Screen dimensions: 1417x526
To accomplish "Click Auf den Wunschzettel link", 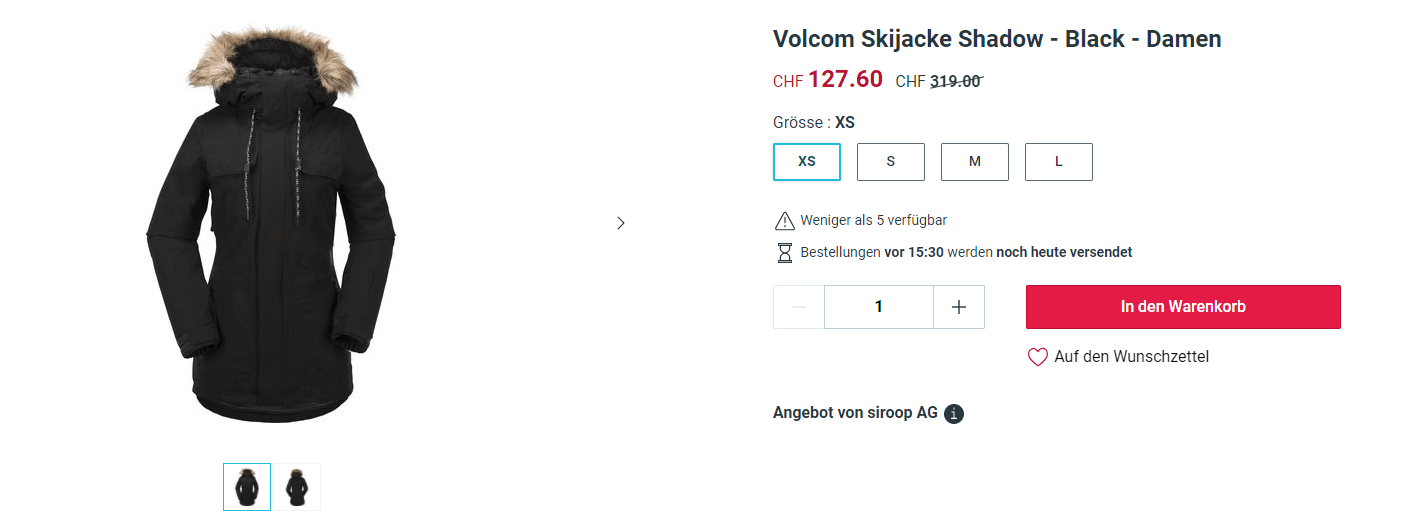I will 1131,357.
